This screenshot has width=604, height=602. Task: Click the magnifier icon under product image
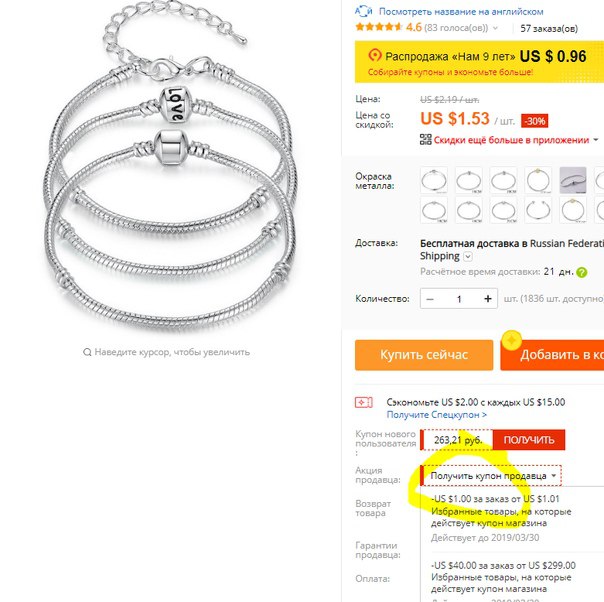click(x=87, y=352)
